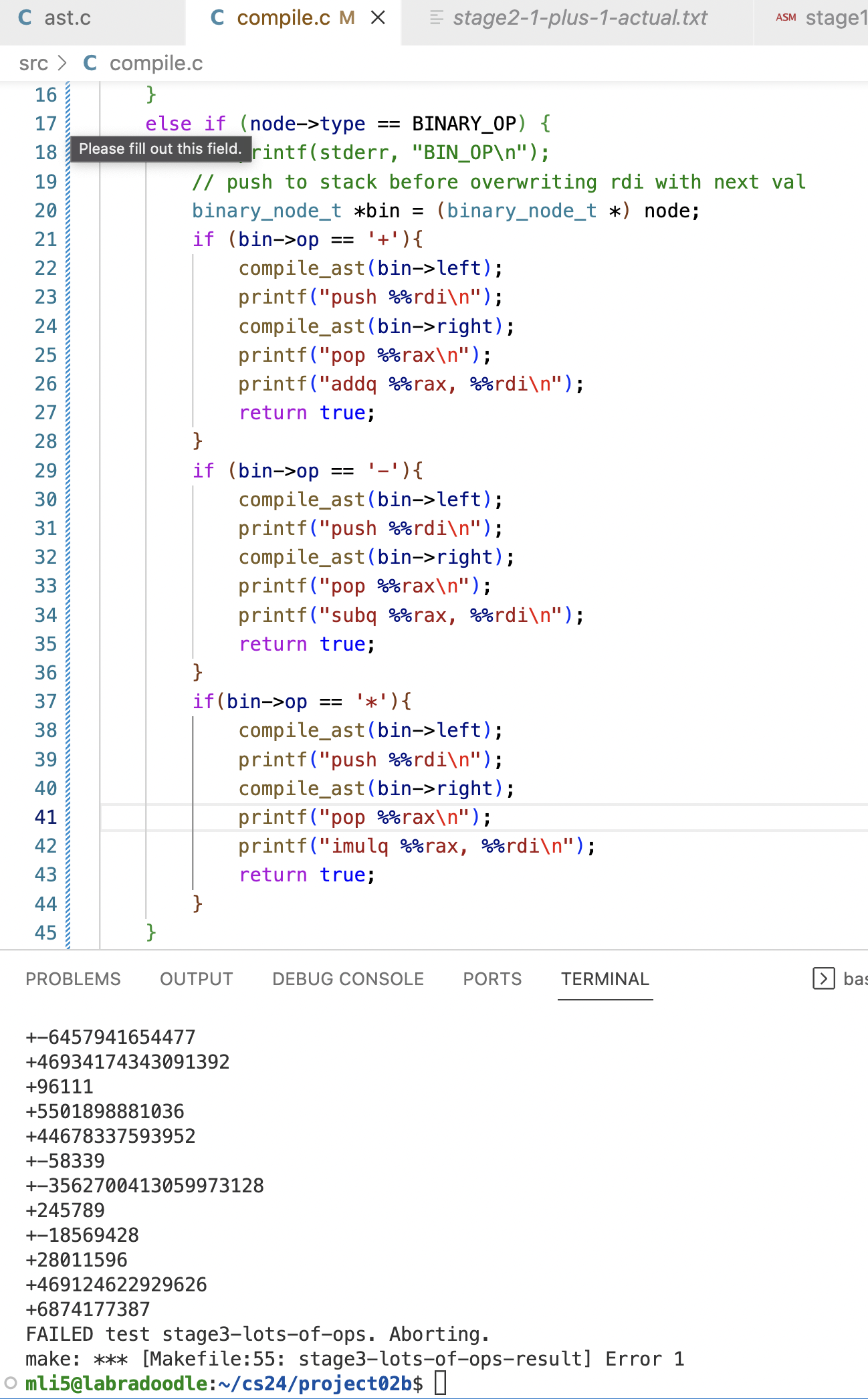Click line number 41 in the gutter
The image size is (868, 1399).
[x=45, y=817]
